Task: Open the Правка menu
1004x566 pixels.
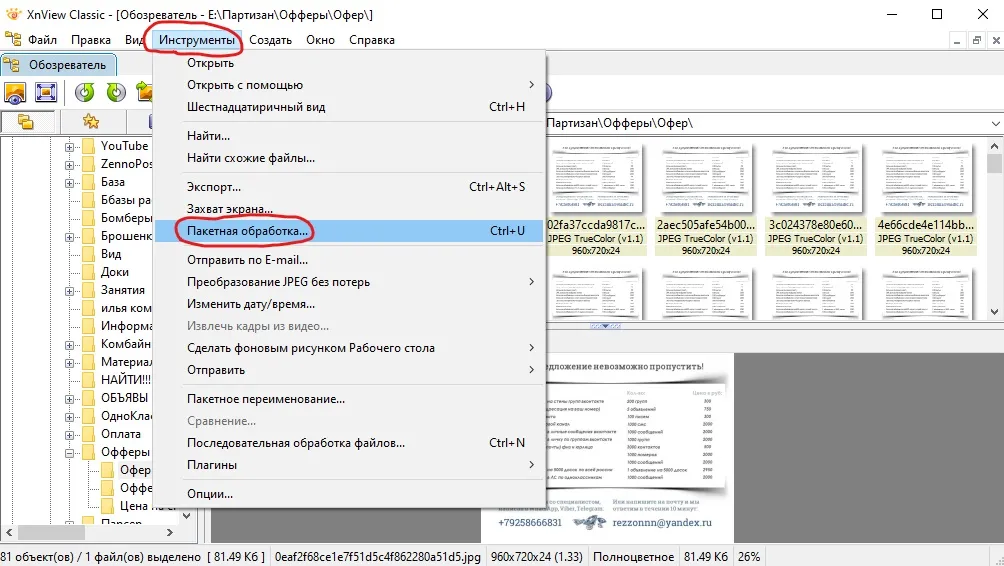Action: (x=91, y=40)
